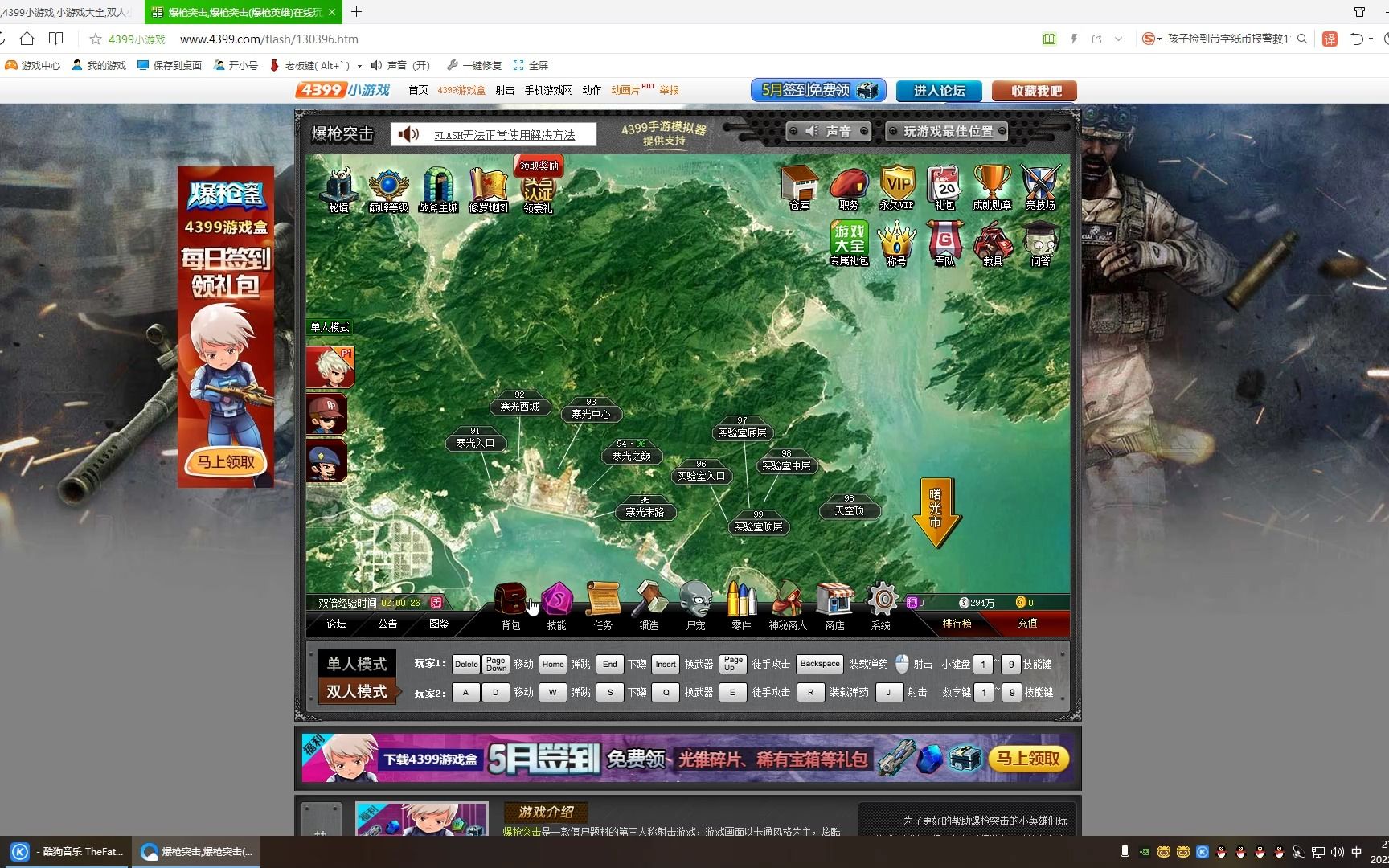The image size is (1389, 868).
Task: Open the 秘境 skull tower icon
Action: [x=338, y=190]
